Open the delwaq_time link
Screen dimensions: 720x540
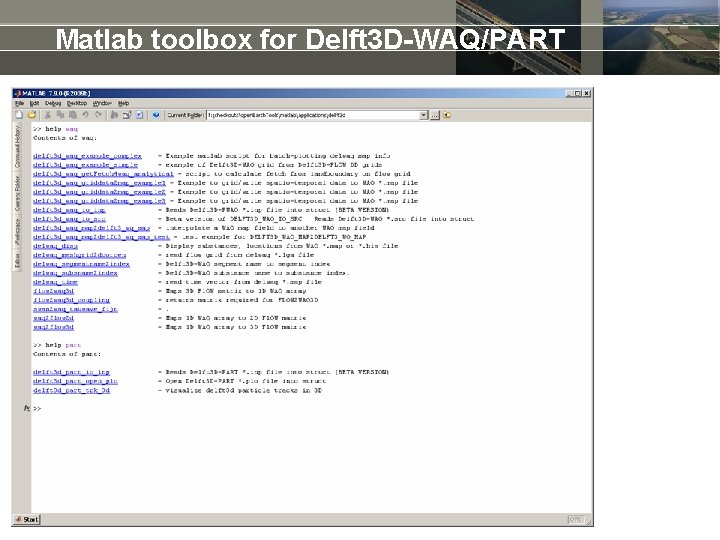tap(56, 282)
